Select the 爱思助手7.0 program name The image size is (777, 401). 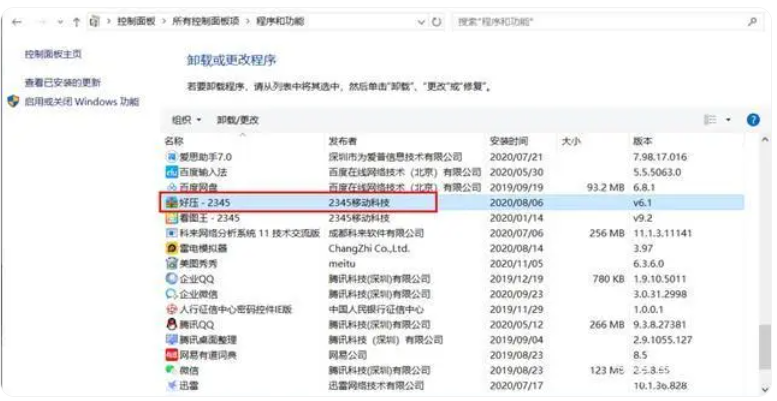[206, 157]
